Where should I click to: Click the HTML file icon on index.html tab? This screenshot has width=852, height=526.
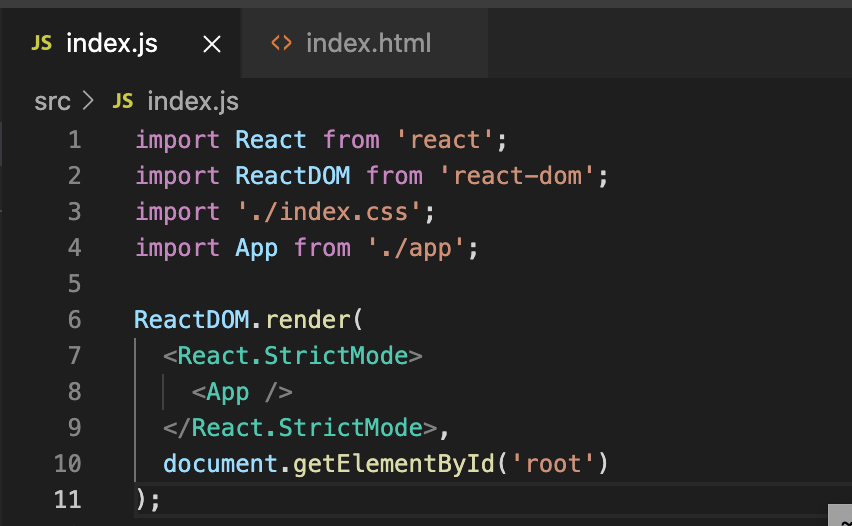tap(281, 43)
